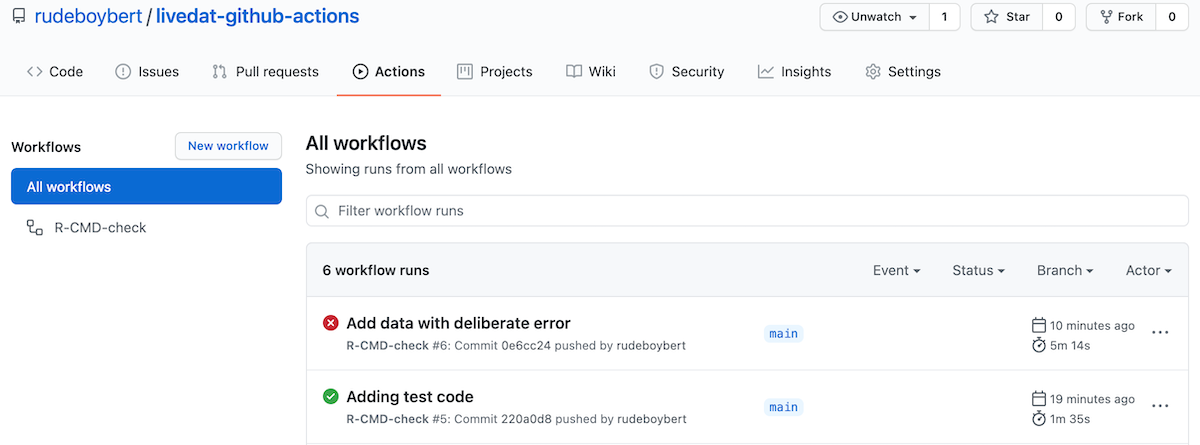Screen dimensions: 1200x445
Task: Open the livedat-github-actions repository link
Action: [x=257, y=17]
